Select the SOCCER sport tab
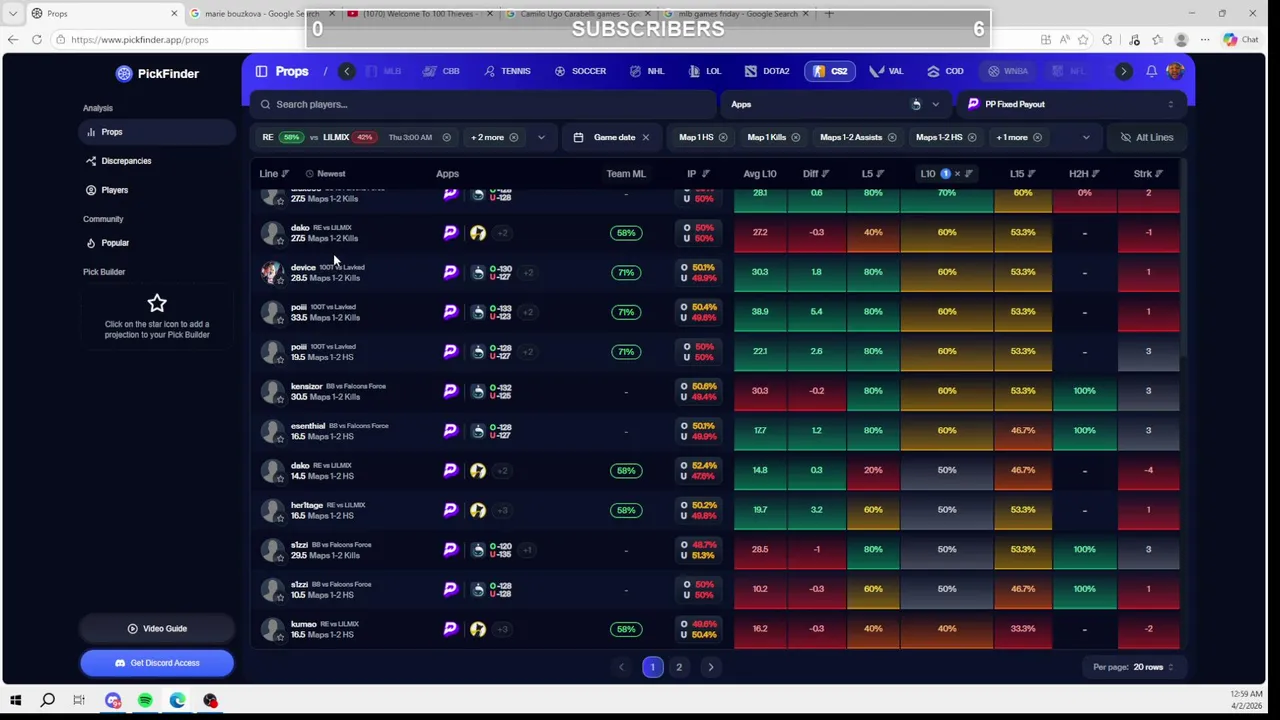The image size is (1280, 720). tap(580, 71)
